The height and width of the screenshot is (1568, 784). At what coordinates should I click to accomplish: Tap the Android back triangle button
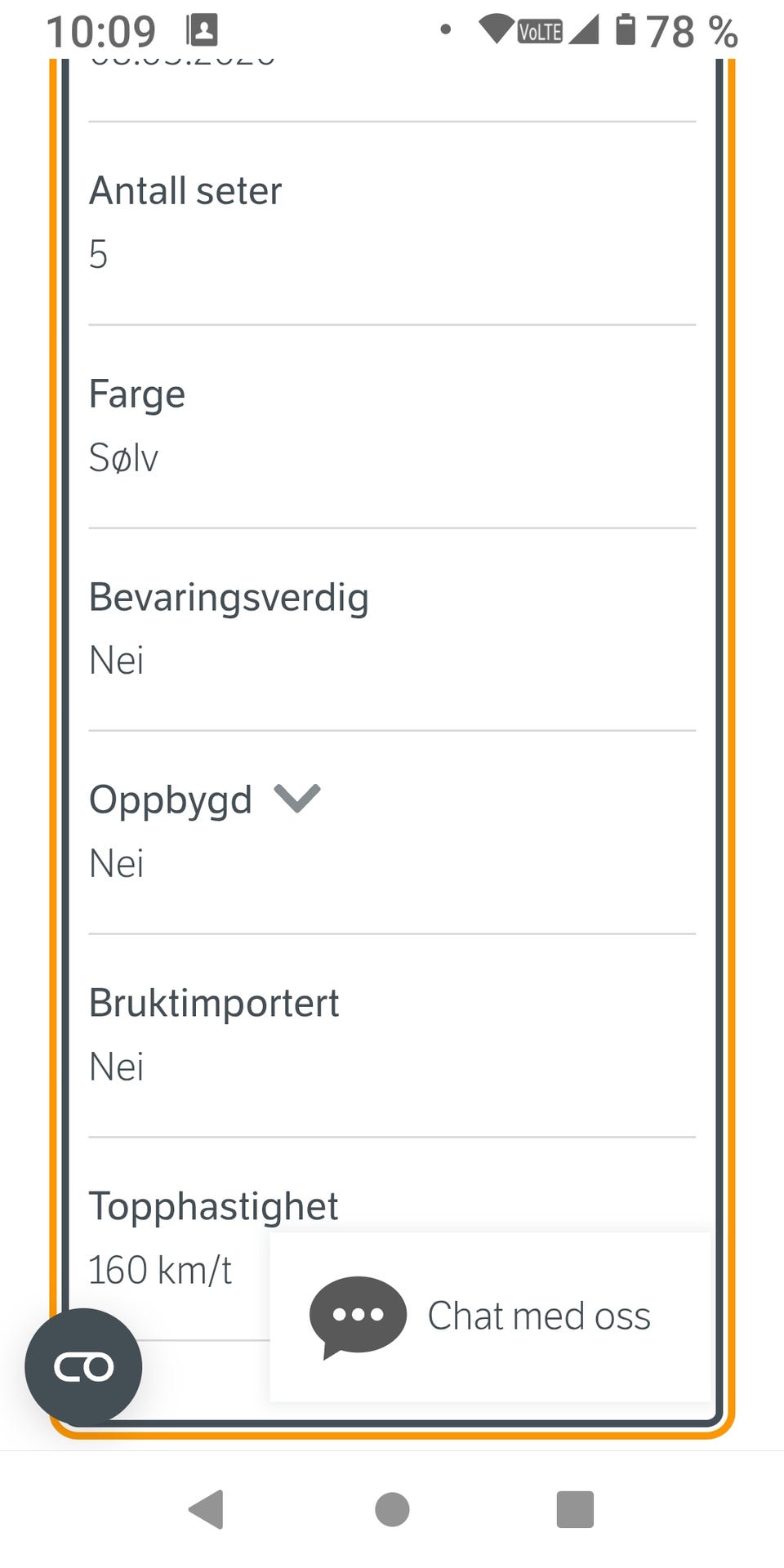[207, 1508]
